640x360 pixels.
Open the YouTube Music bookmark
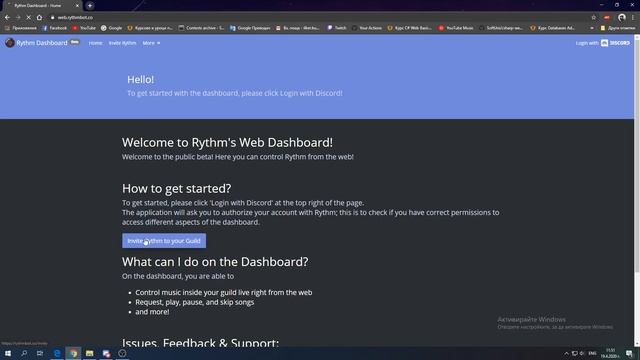tap(456, 28)
